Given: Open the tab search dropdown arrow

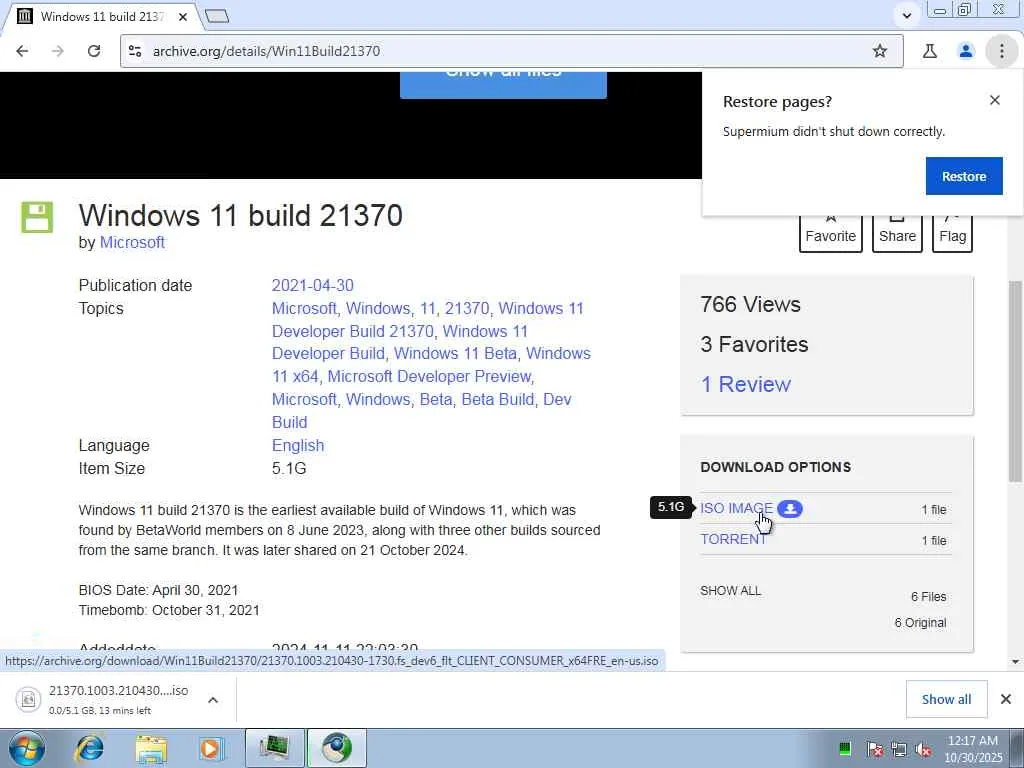Looking at the screenshot, I should pos(906,15).
